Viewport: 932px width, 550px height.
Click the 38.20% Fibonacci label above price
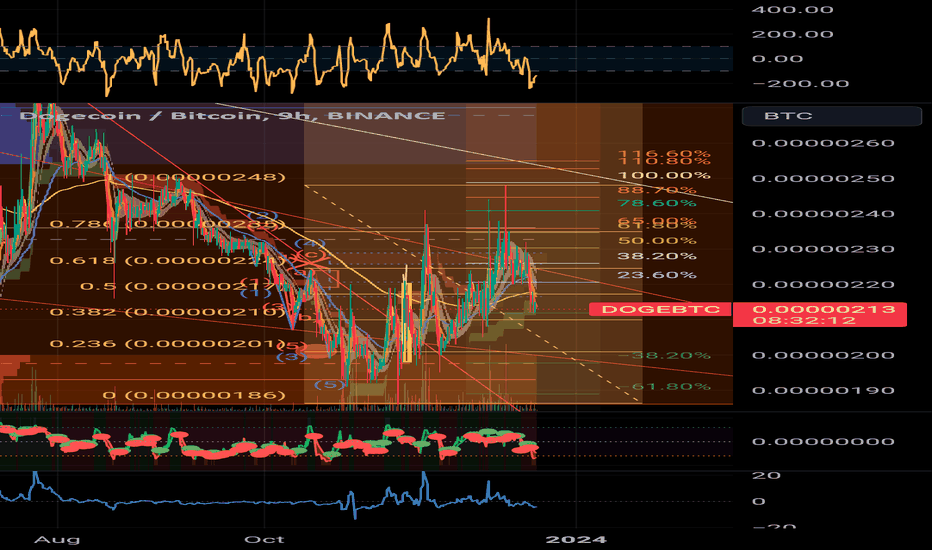coord(657,256)
